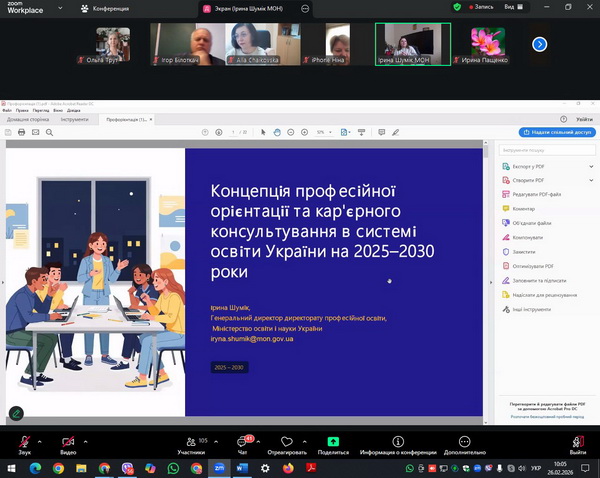This screenshot has width=600, height=478.
Task: Show next participants with the blue arrow
Action: 539,44
